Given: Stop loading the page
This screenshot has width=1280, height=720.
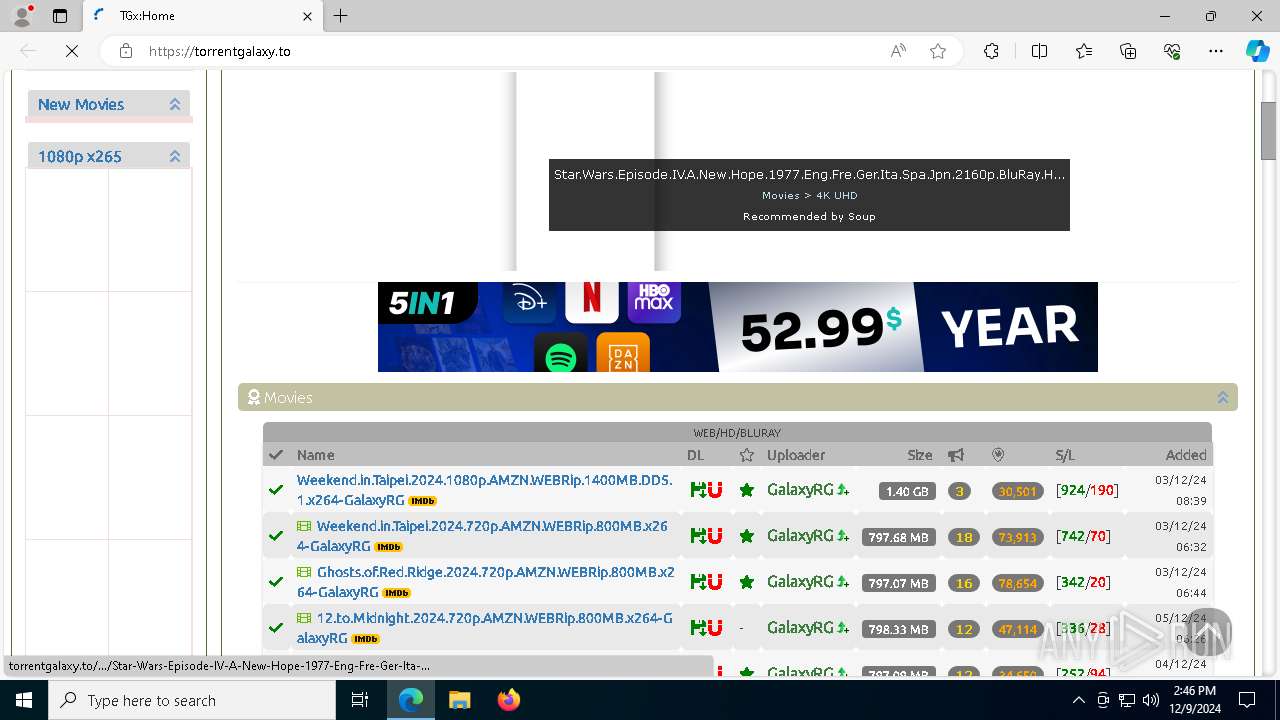Looking at the screenshot, I should 72,51.
